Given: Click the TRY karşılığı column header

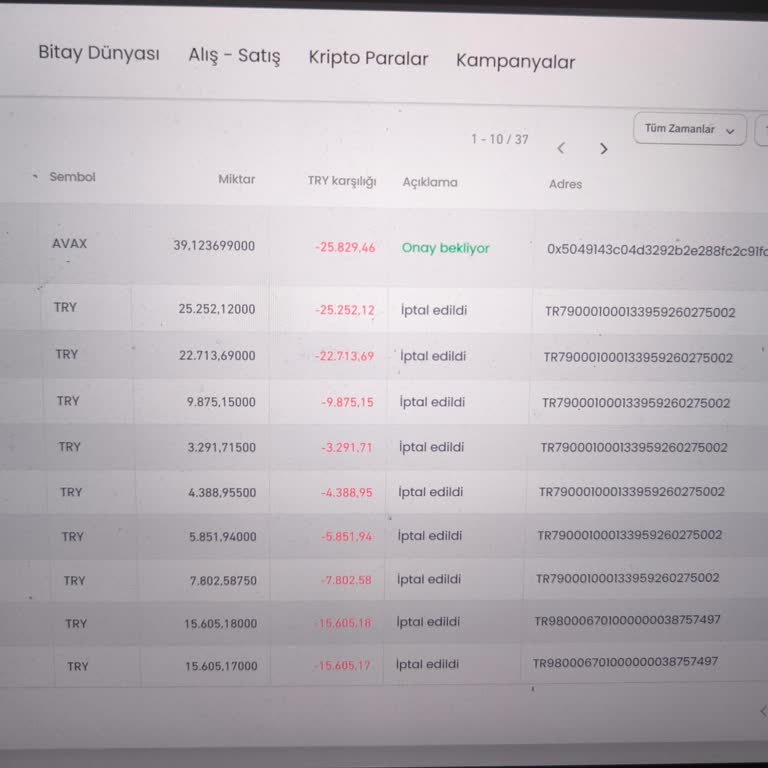Looking at the screenshot, I should point(342,181).
